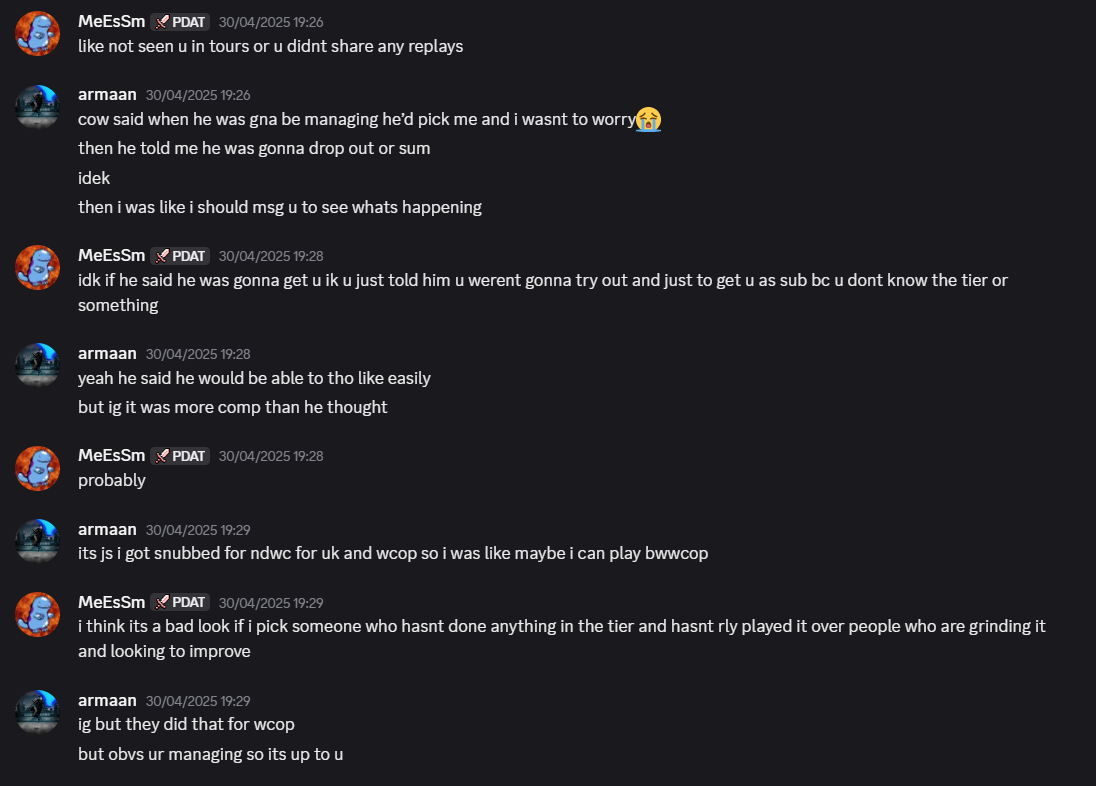Click the 19:26 timestamp on armaan's message
The height and width of the screenshot is (786, 1096).
(x=198, y=96)
